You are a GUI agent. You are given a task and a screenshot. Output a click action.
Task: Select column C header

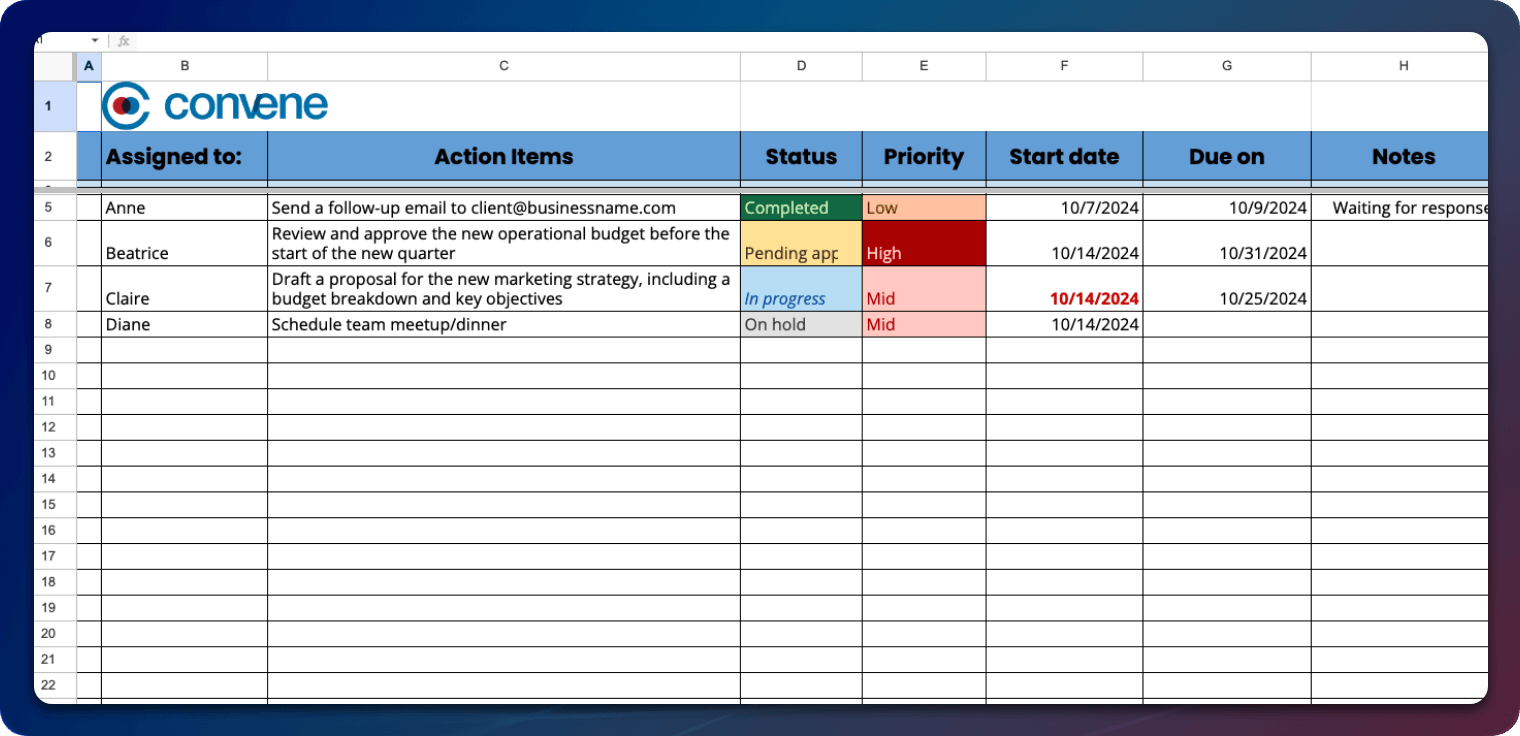pos(503,66)
